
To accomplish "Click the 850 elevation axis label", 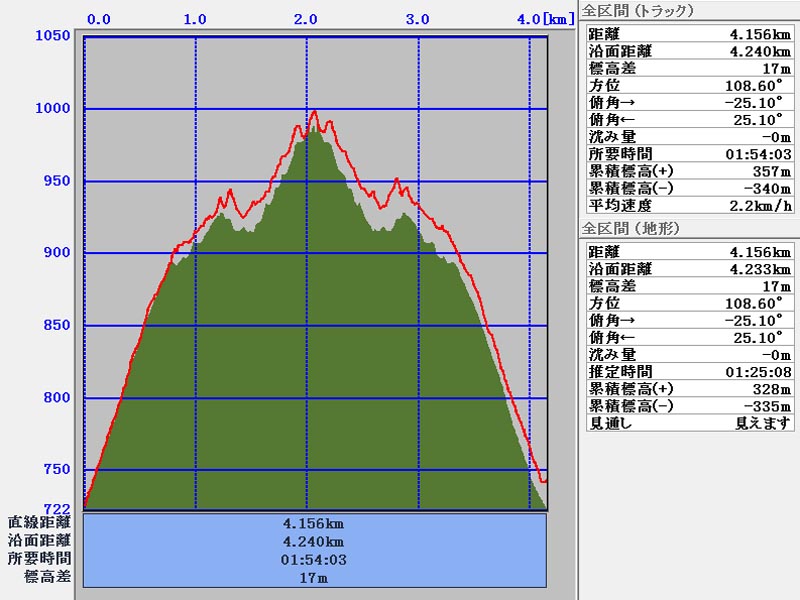I will [x=57, y=326].
